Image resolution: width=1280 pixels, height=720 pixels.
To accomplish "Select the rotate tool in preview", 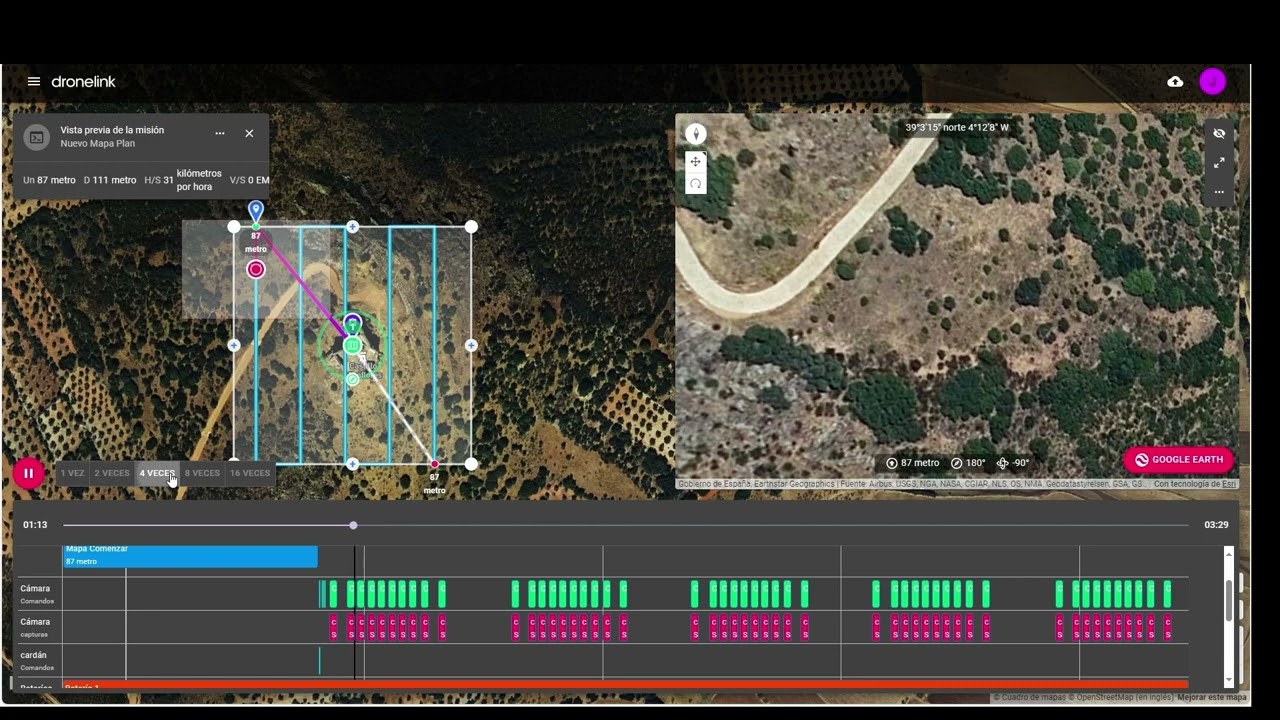I will point(695,183).
